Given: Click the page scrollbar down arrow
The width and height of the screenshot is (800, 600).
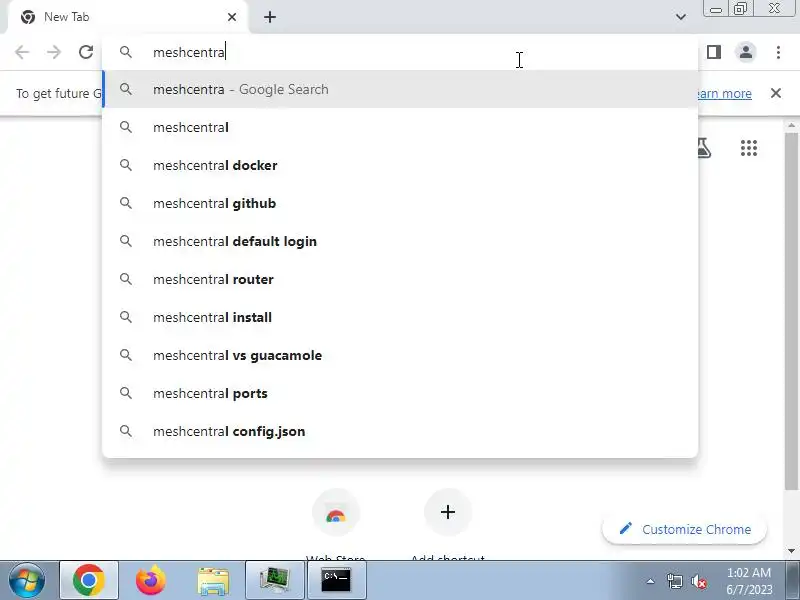Looking at the screenshot, I should 791,551.
